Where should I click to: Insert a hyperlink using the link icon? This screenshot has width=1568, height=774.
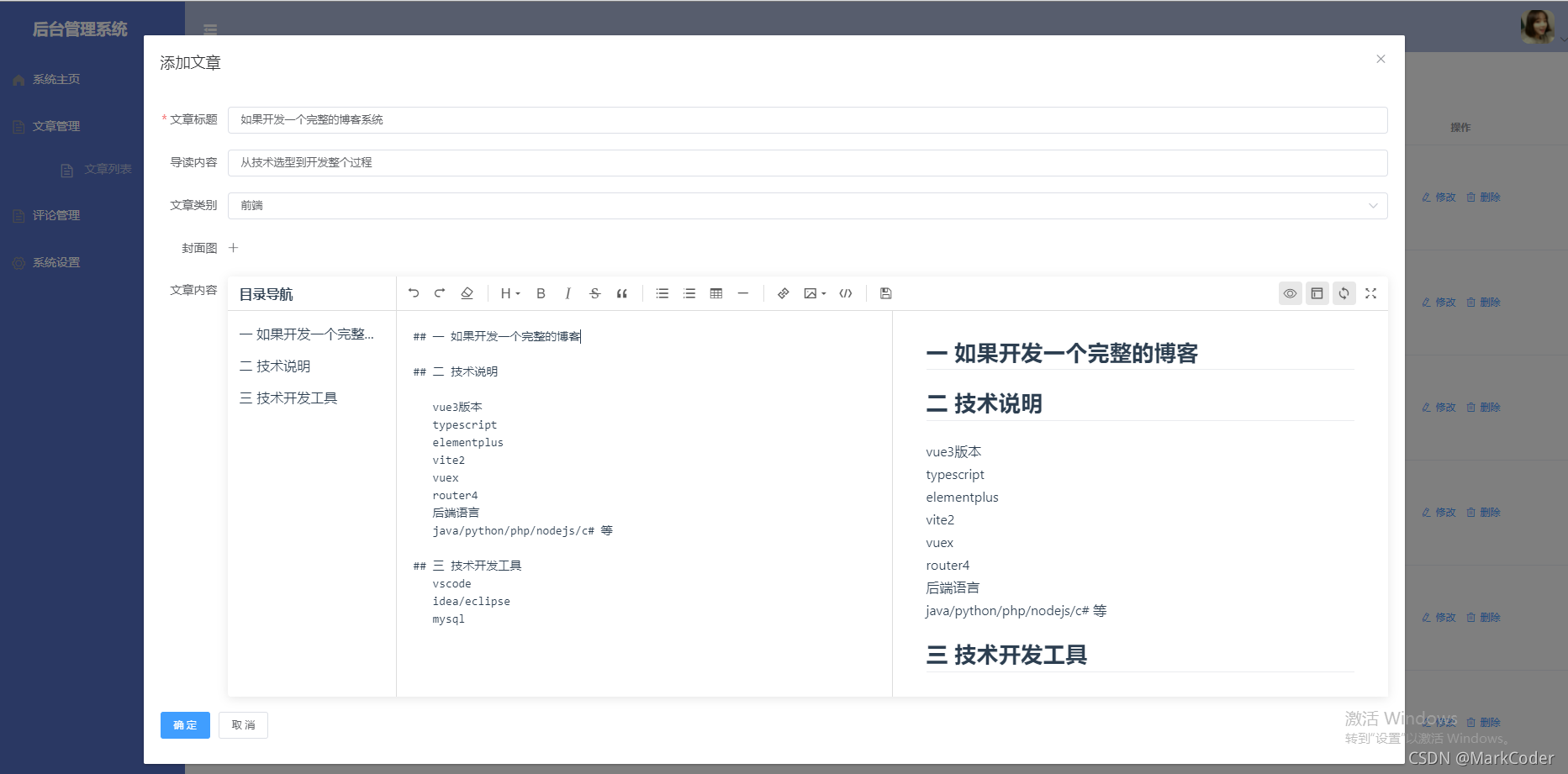pos(783,293)
